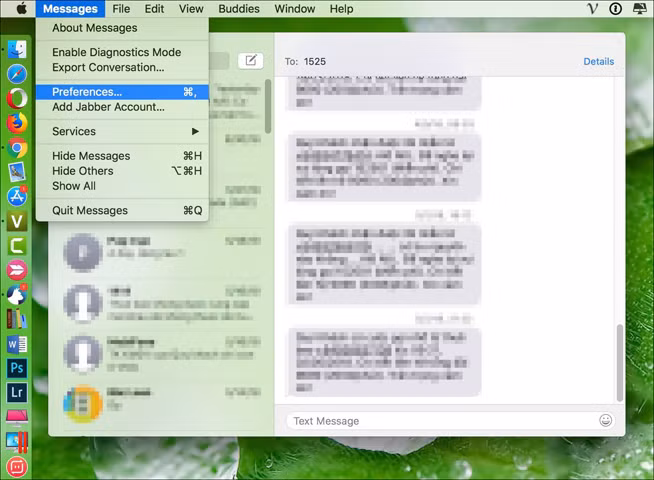Choose Show All
Screen dimensions: 654x480
(x=122, y=186)
